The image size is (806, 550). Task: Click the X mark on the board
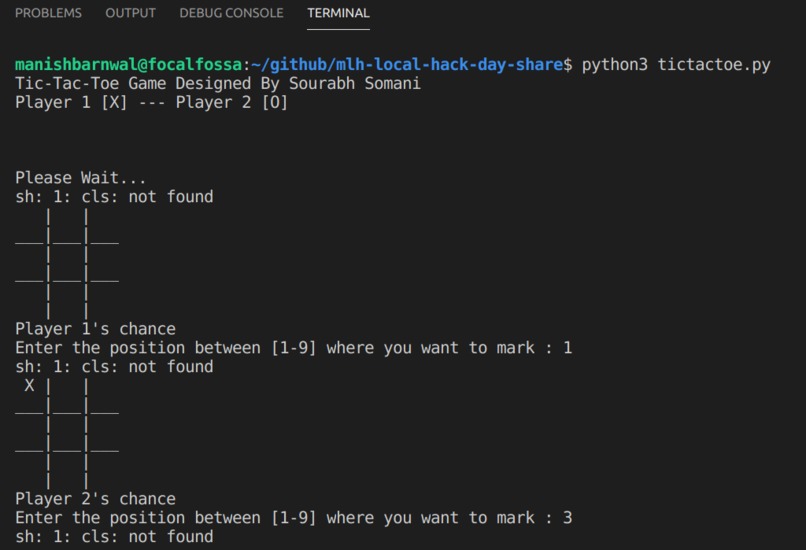[x=29, y=386]
